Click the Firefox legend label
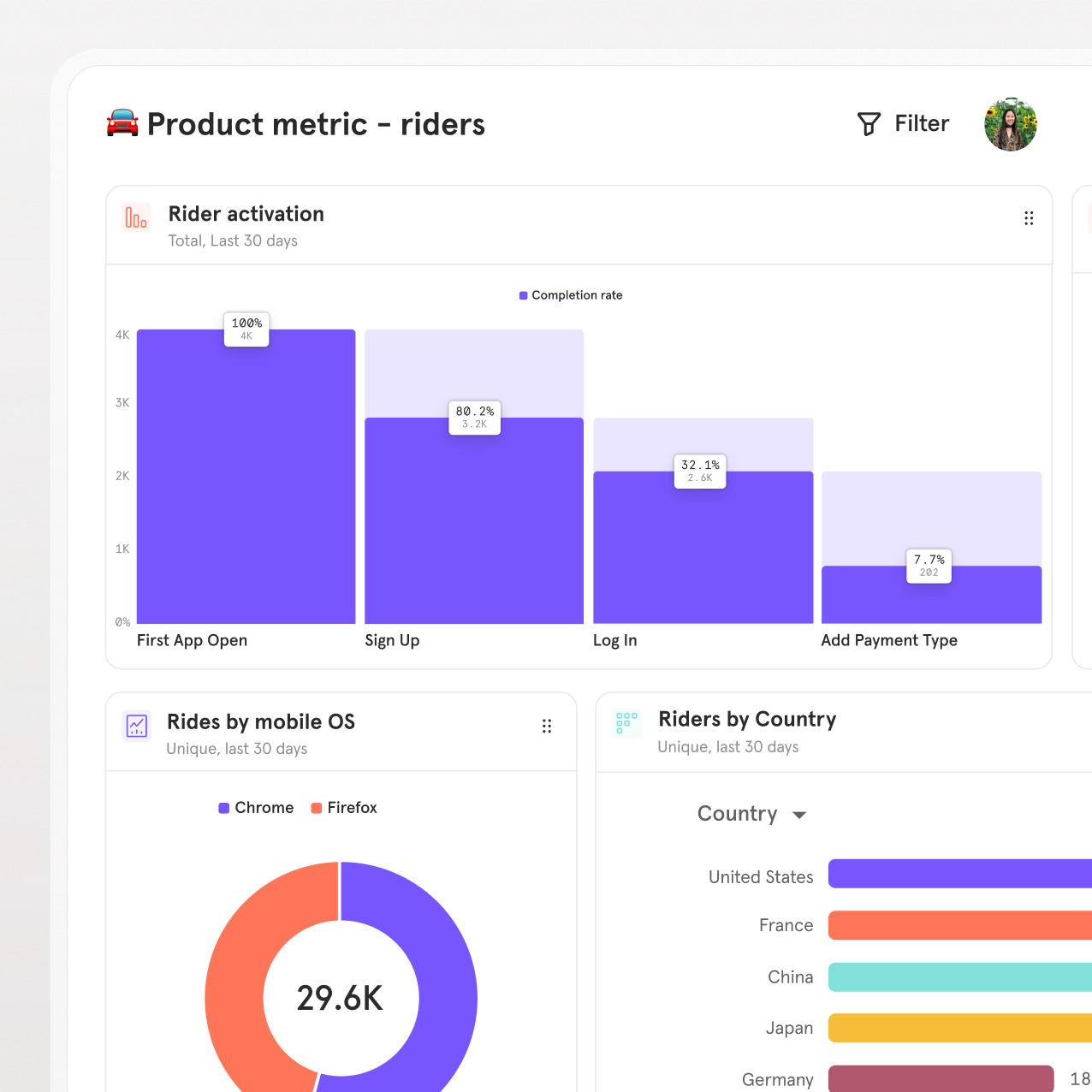 (x=353, y=808)
